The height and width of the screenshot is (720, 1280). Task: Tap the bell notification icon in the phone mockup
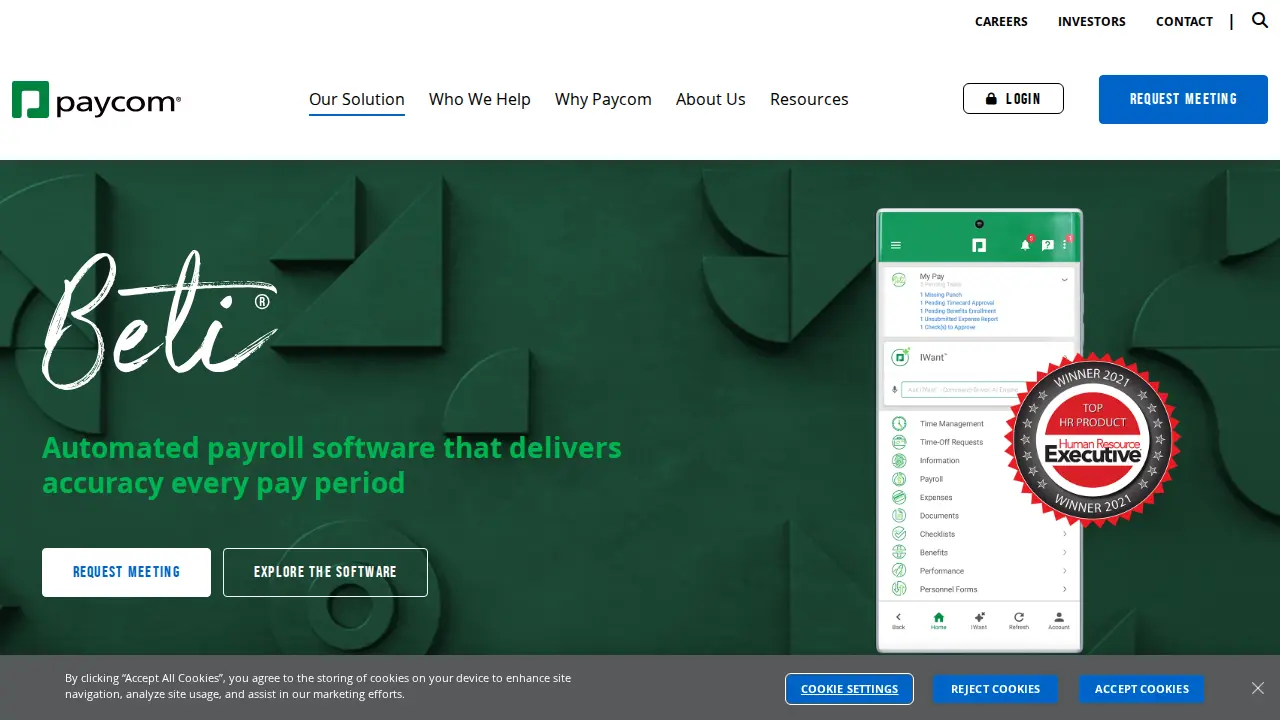(x=1025, y=245)
